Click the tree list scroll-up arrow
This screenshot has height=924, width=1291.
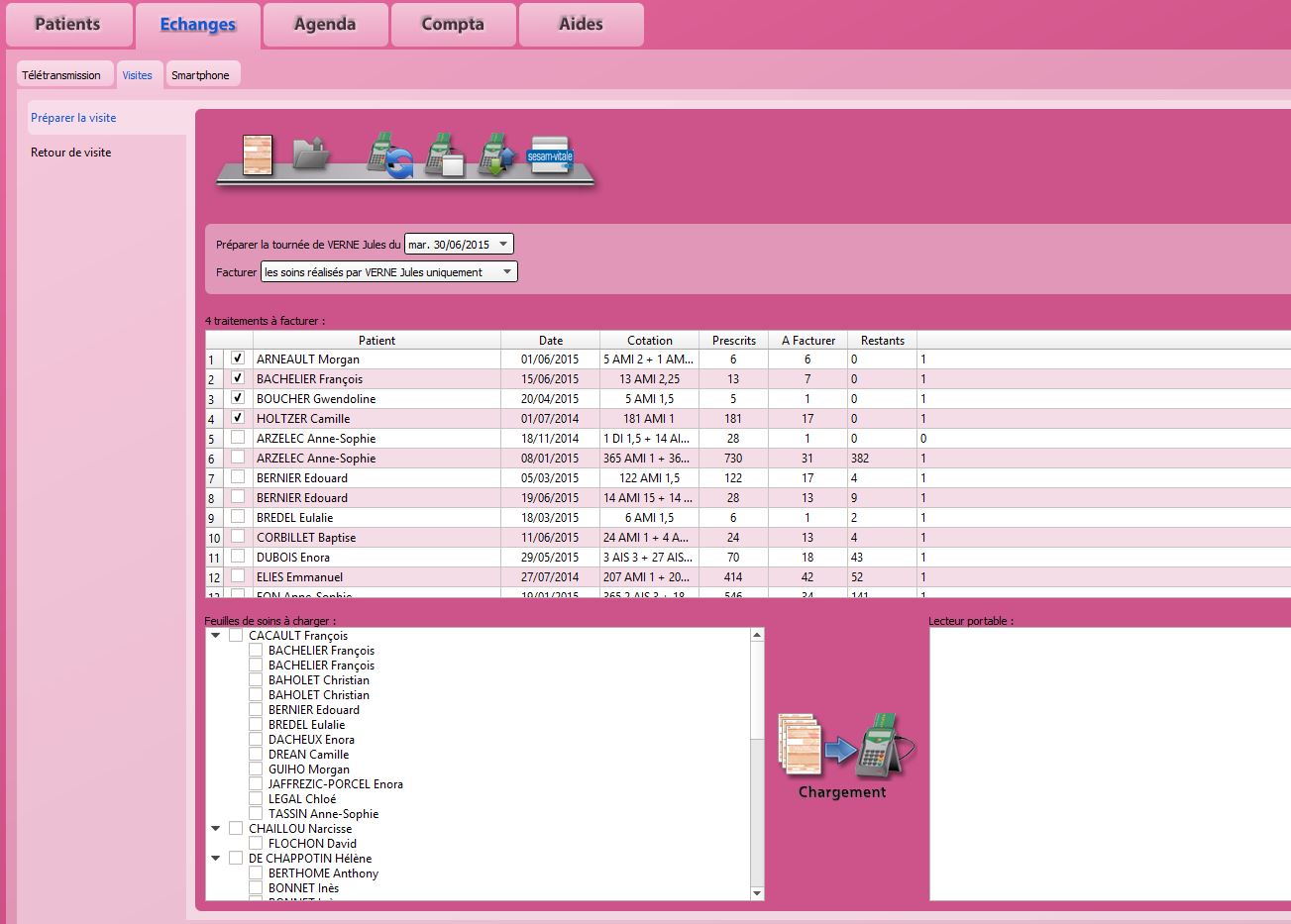758,635
